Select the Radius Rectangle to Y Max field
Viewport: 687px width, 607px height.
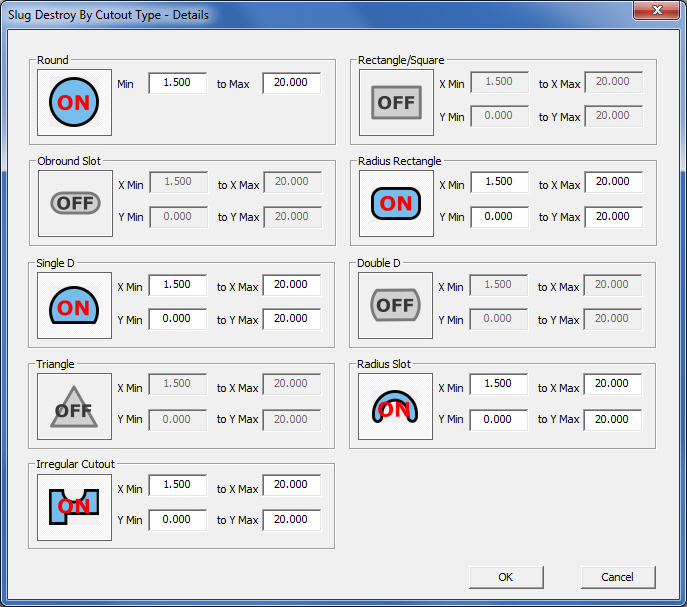pos(613,217)
